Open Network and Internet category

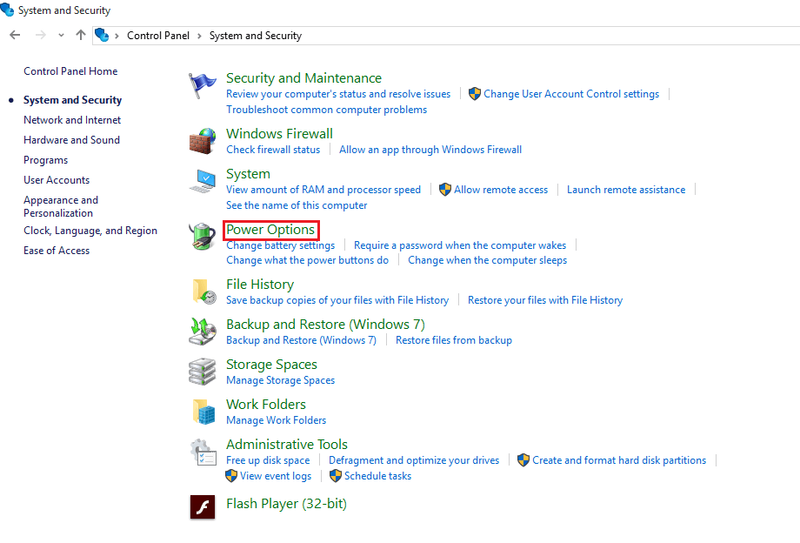coord(72,119)
